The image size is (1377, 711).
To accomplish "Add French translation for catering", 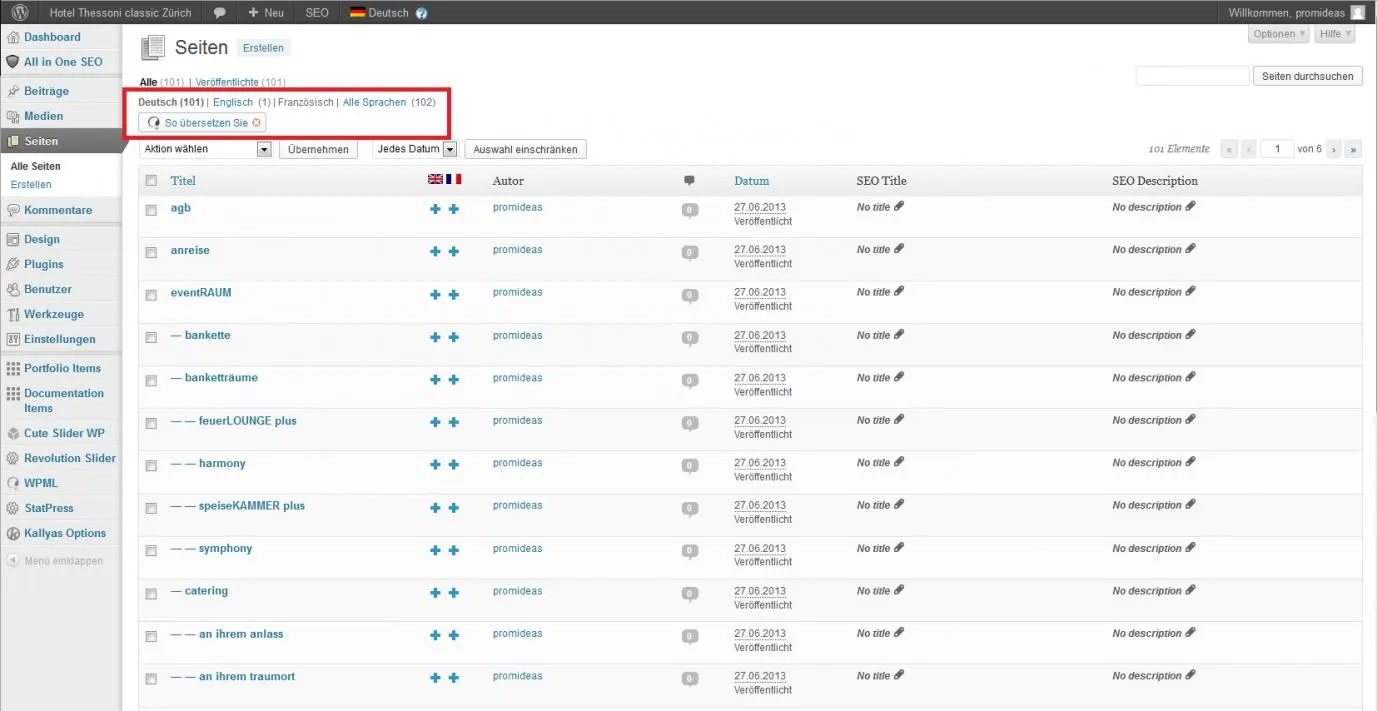I will click(x=454, y=593).
